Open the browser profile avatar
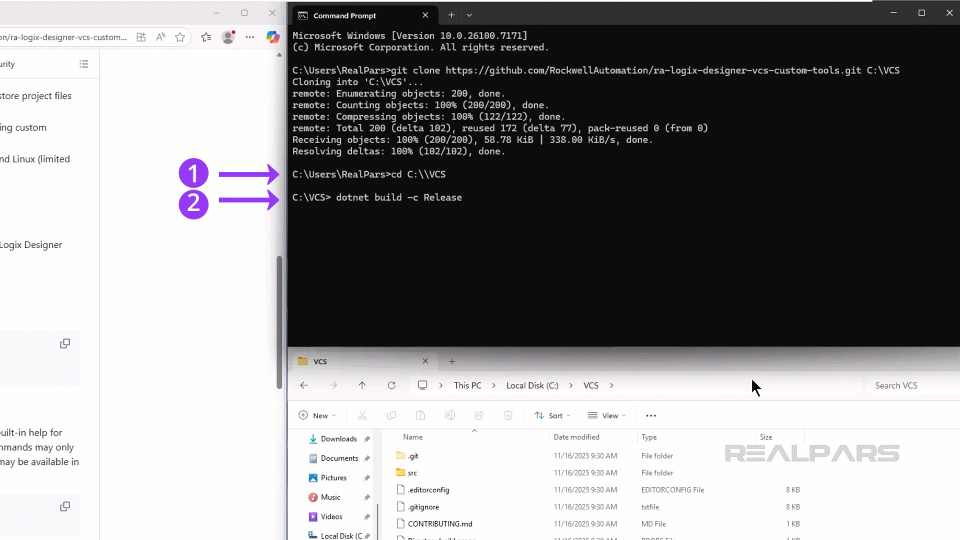Screen dimensions: 960x540 click(228, 37)
